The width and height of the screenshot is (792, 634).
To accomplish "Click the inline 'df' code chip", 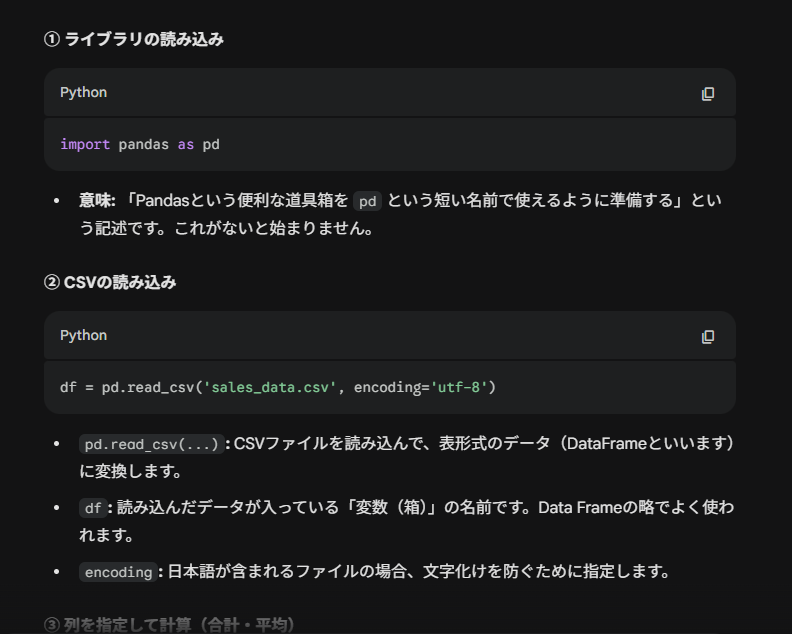I will (x=92, y=508).
